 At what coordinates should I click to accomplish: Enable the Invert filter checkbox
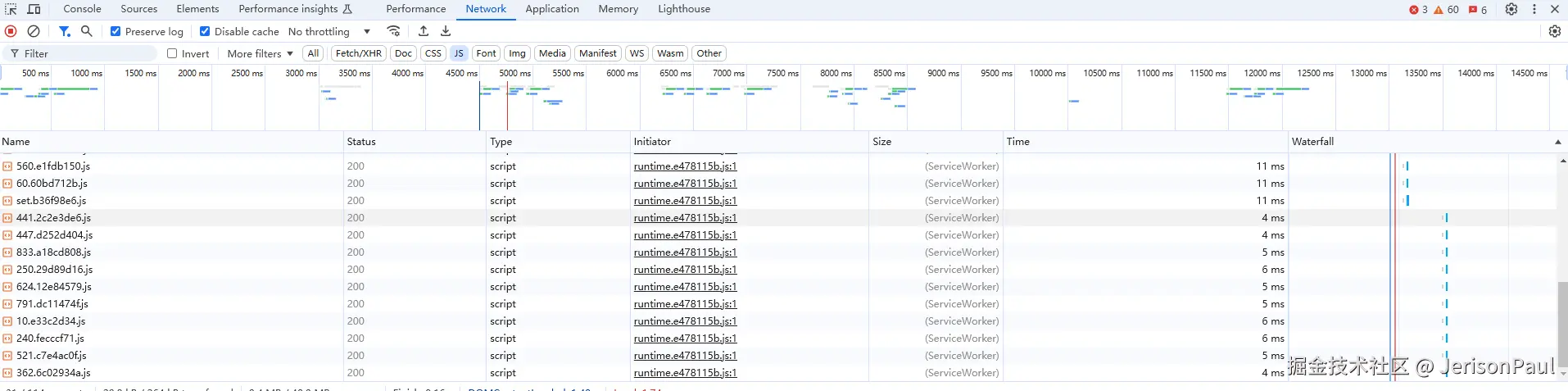[172, 53]
